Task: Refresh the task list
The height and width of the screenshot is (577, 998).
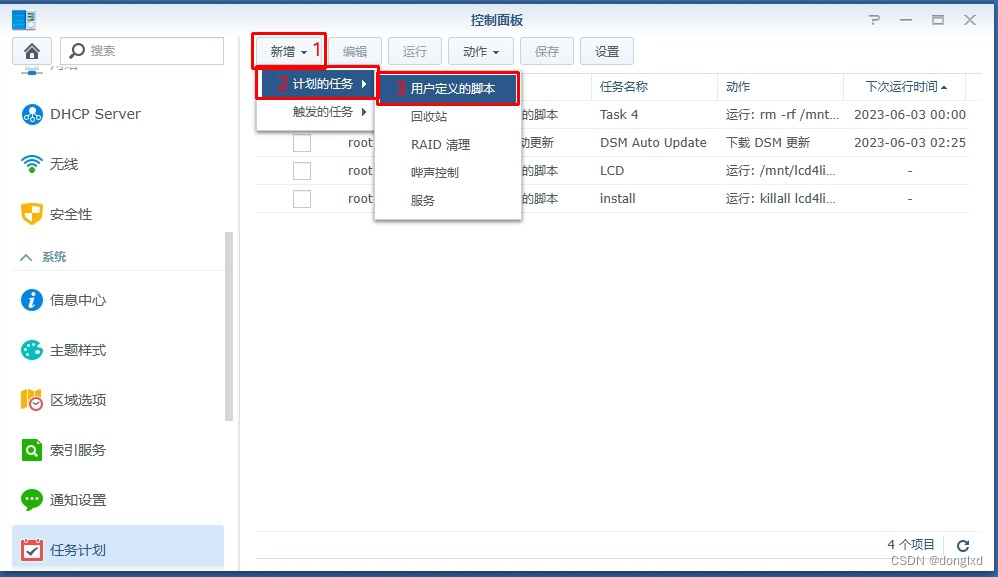Action: [963, 546]
